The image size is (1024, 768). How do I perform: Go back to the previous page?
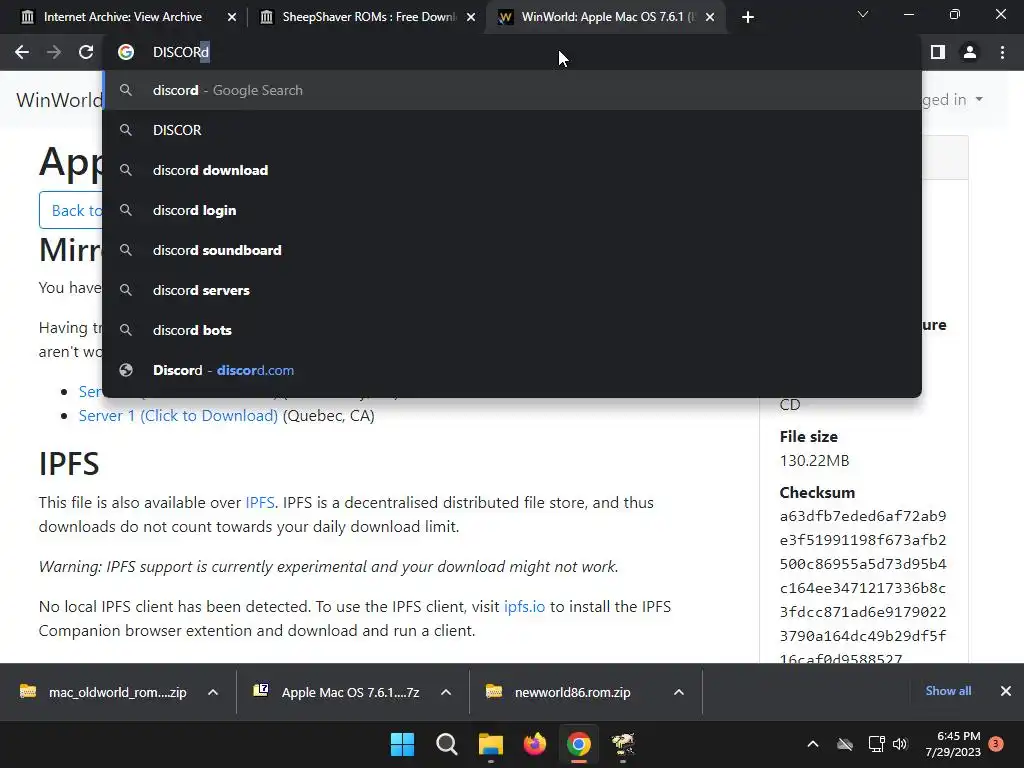coord(22,52)
